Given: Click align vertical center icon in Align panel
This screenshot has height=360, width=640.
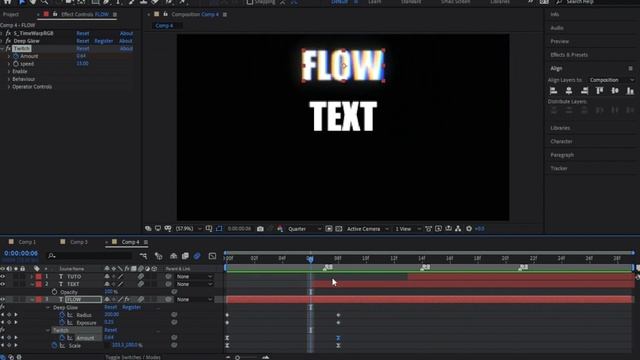Looking at the screenshot, I should [615, 91].
